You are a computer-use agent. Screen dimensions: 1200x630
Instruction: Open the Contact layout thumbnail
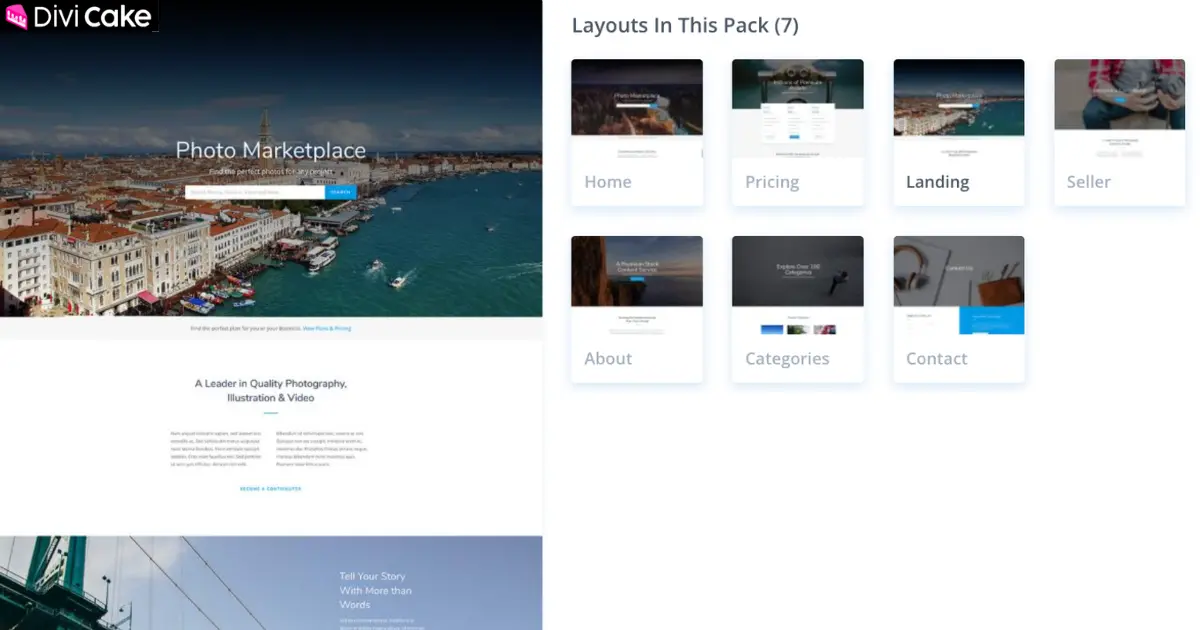tap(959, 286)
